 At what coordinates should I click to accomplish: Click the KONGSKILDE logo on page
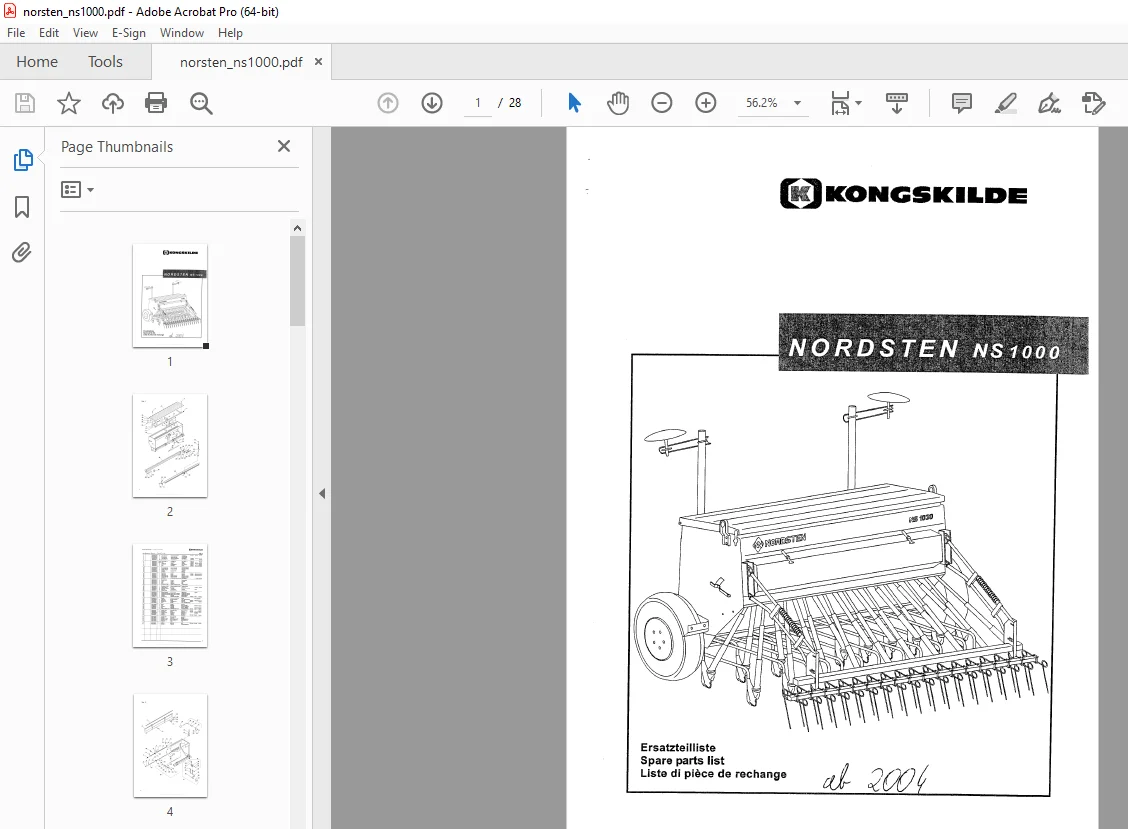pos(904,194)
